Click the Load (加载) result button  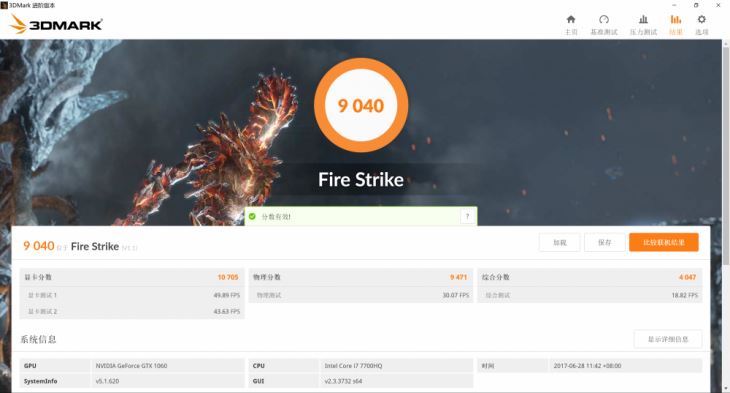click(560, 243)
